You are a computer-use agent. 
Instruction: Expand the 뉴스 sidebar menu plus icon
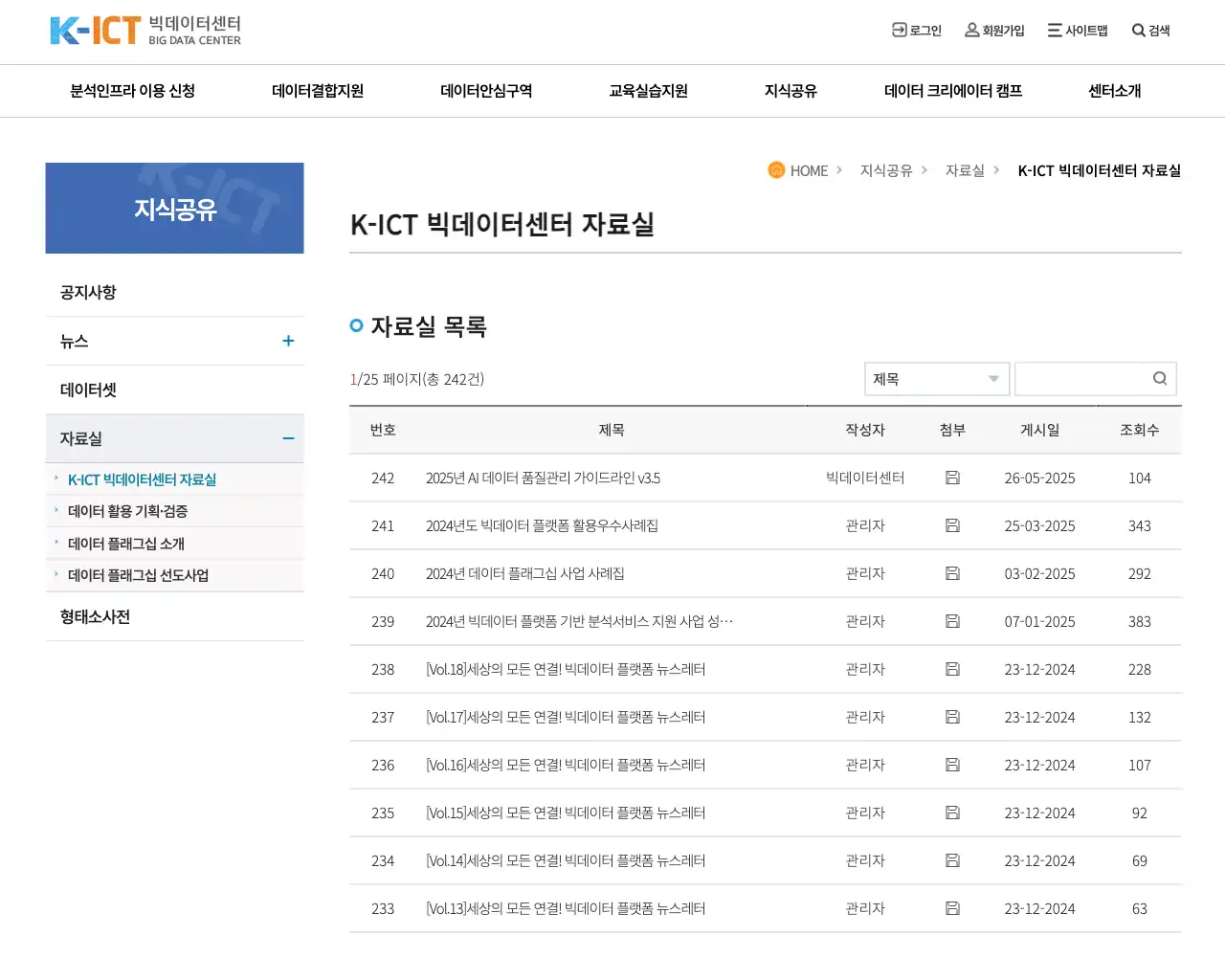pos(288,341)
